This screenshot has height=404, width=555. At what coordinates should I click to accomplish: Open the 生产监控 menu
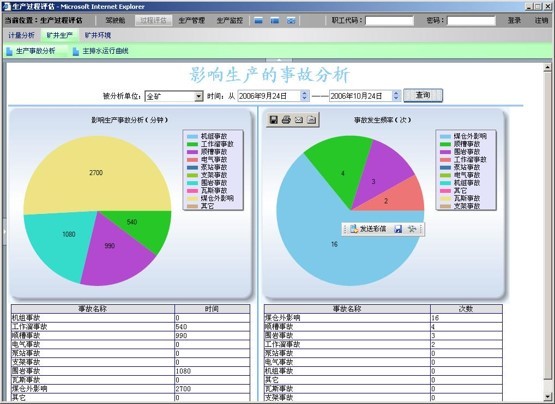pyautogui.click(x=230, y=21)
